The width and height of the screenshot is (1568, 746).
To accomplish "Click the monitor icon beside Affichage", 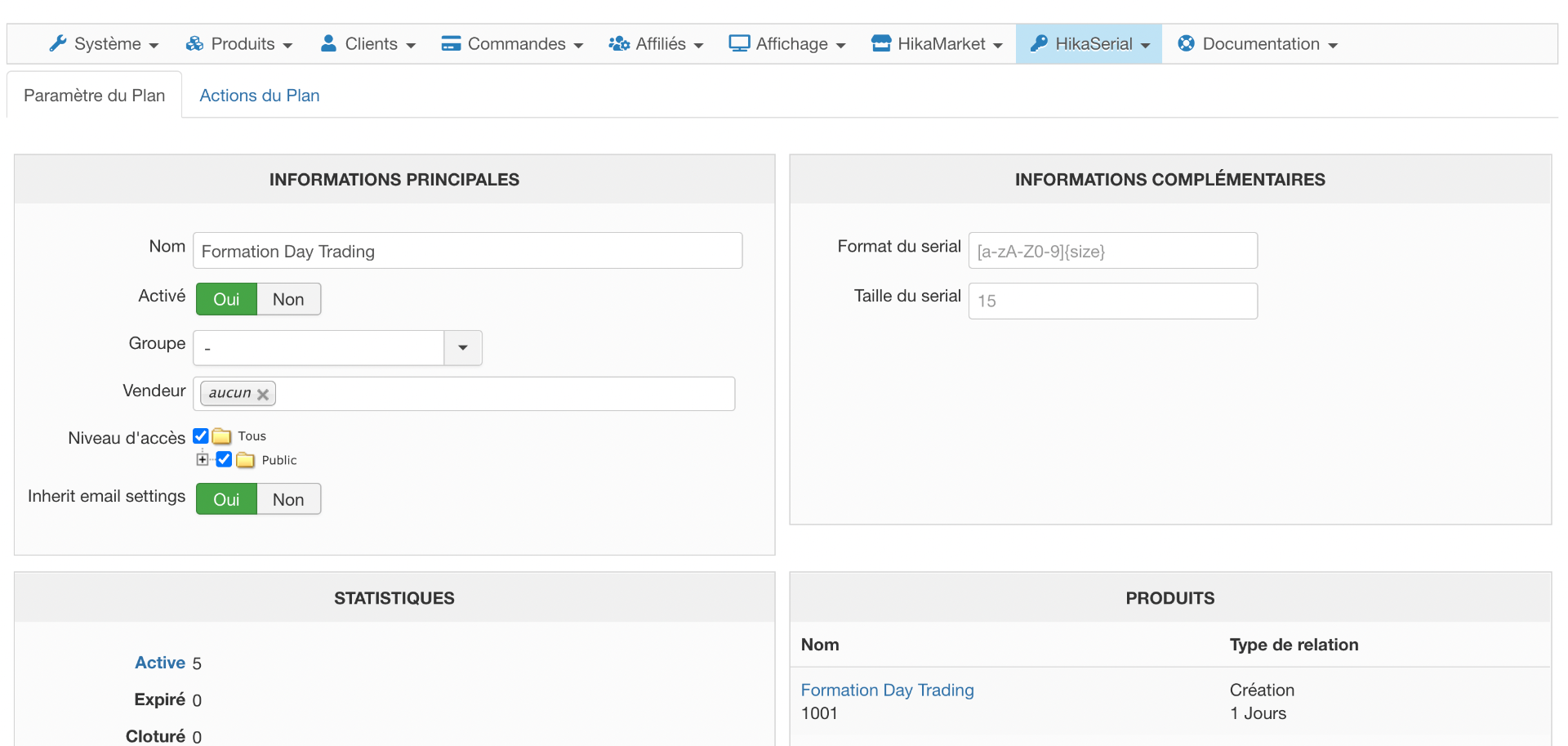I will click(739, 44).
